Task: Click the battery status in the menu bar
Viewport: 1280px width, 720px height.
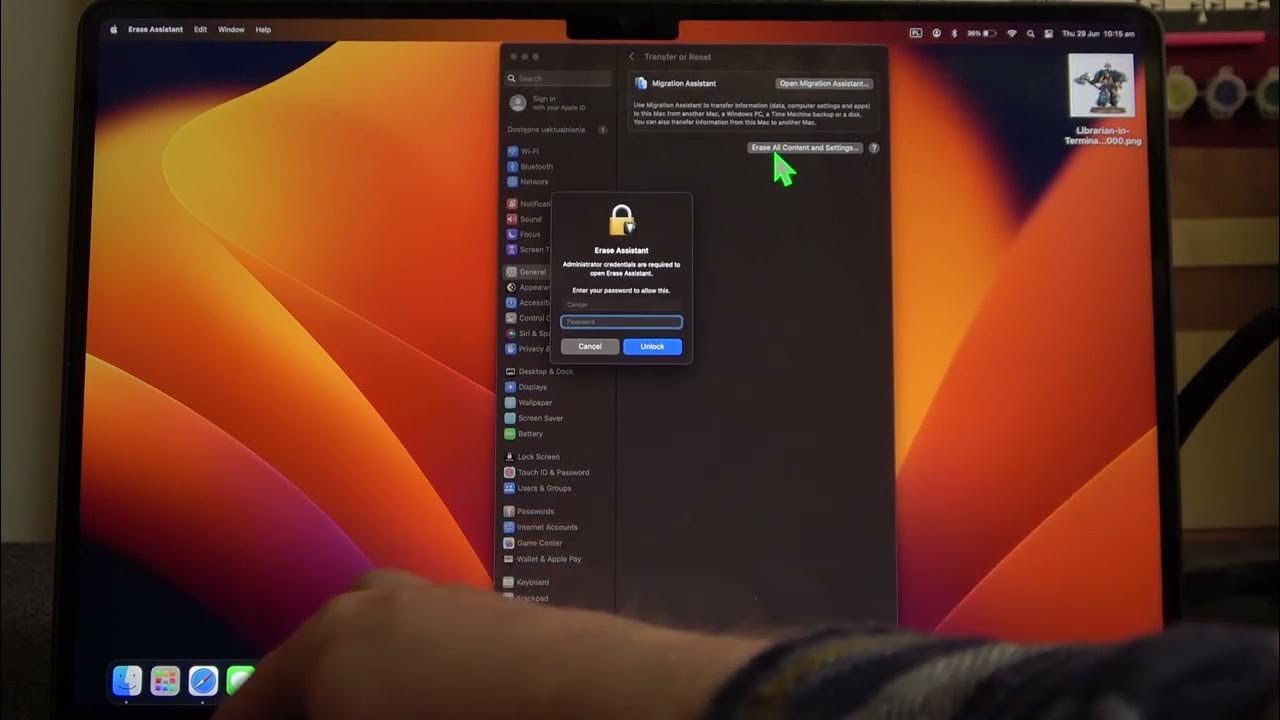Action: pyautogui.click(x=981, y=32)
